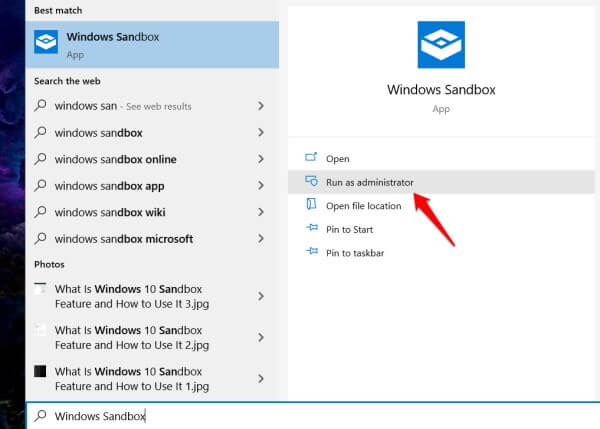600x429 pixels.
Task: Open the Windows Sandbox best match result
Action: 152,44
